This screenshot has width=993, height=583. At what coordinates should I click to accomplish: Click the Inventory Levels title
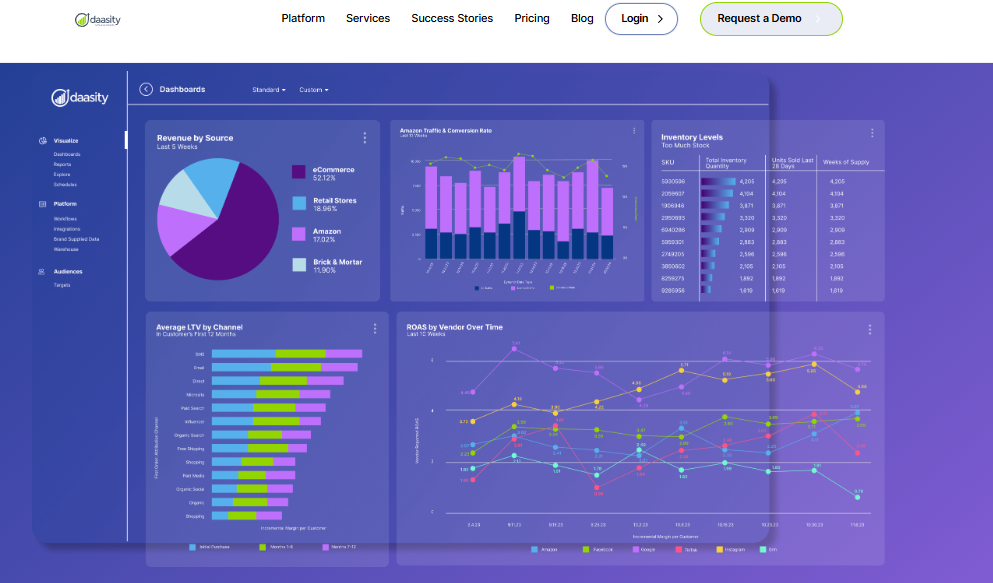692,137
